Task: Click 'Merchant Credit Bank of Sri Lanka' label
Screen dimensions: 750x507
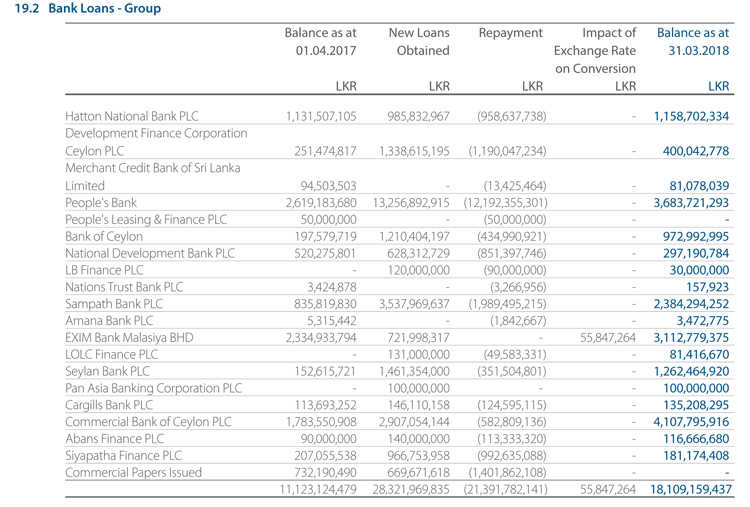Action: click(153, 168)
